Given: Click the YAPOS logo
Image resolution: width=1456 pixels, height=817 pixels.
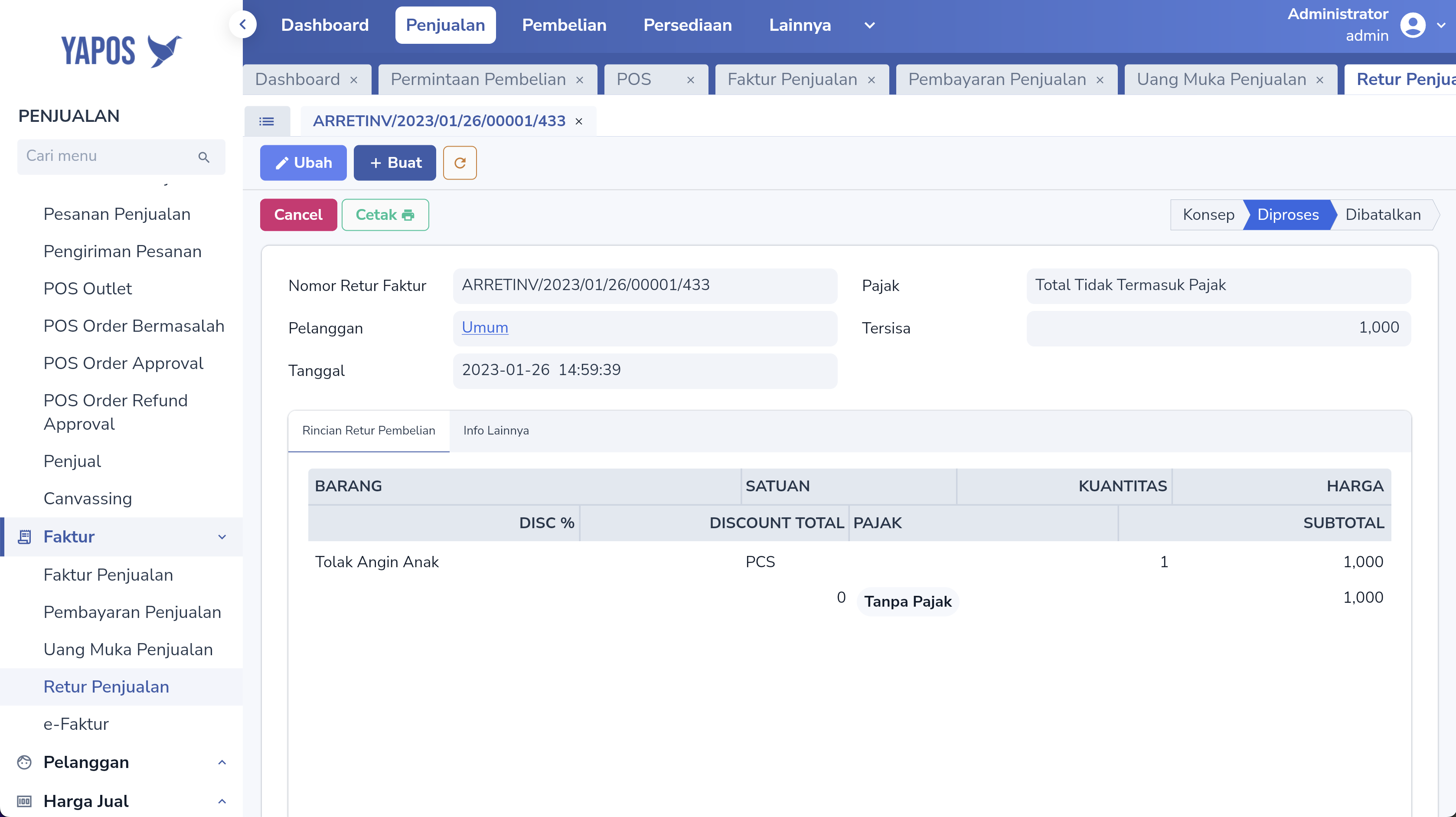Looking at the screenshot, I should click(x=121, y=51).
